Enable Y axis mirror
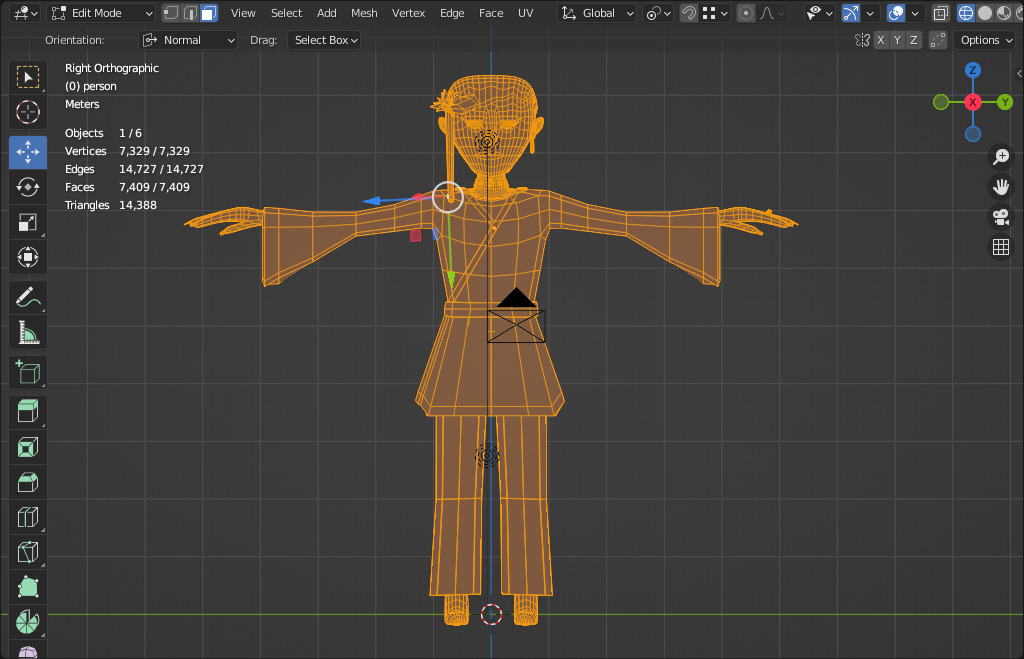This screenshot has width=1024, height=659. [897, 40]
